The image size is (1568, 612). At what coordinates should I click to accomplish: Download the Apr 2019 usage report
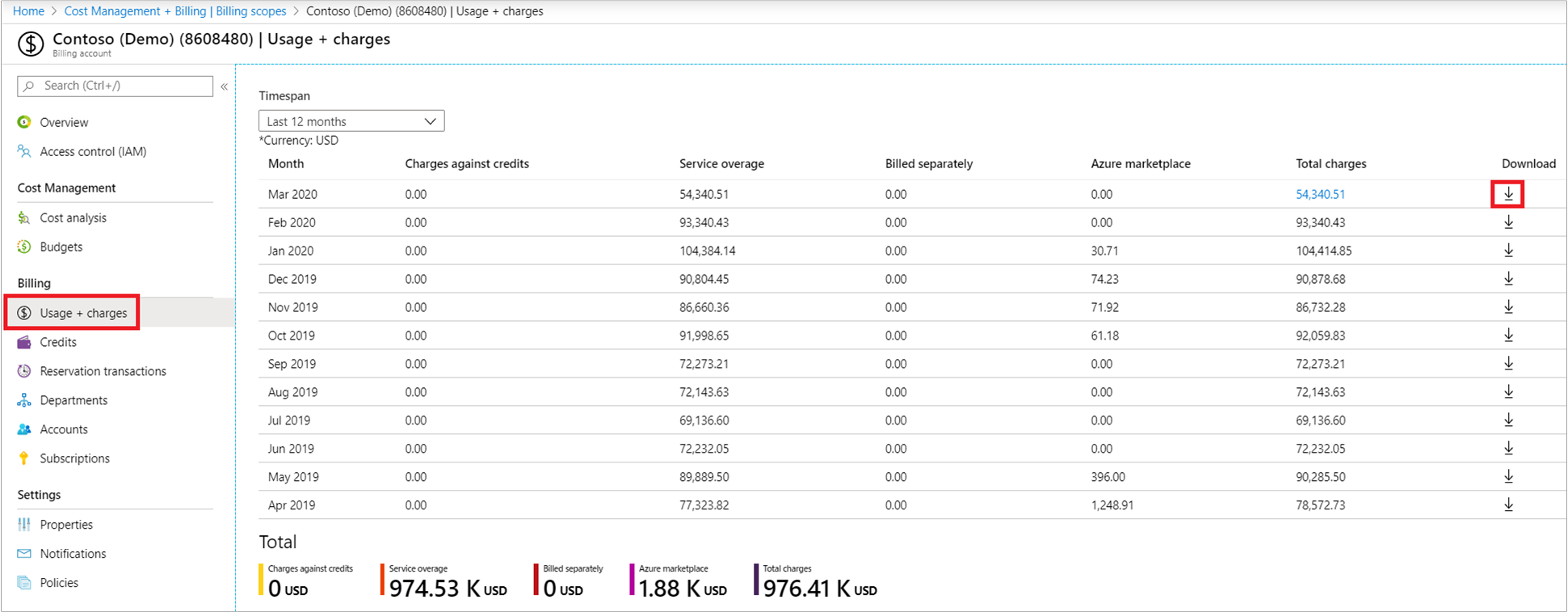click(x=1507, y=505)
